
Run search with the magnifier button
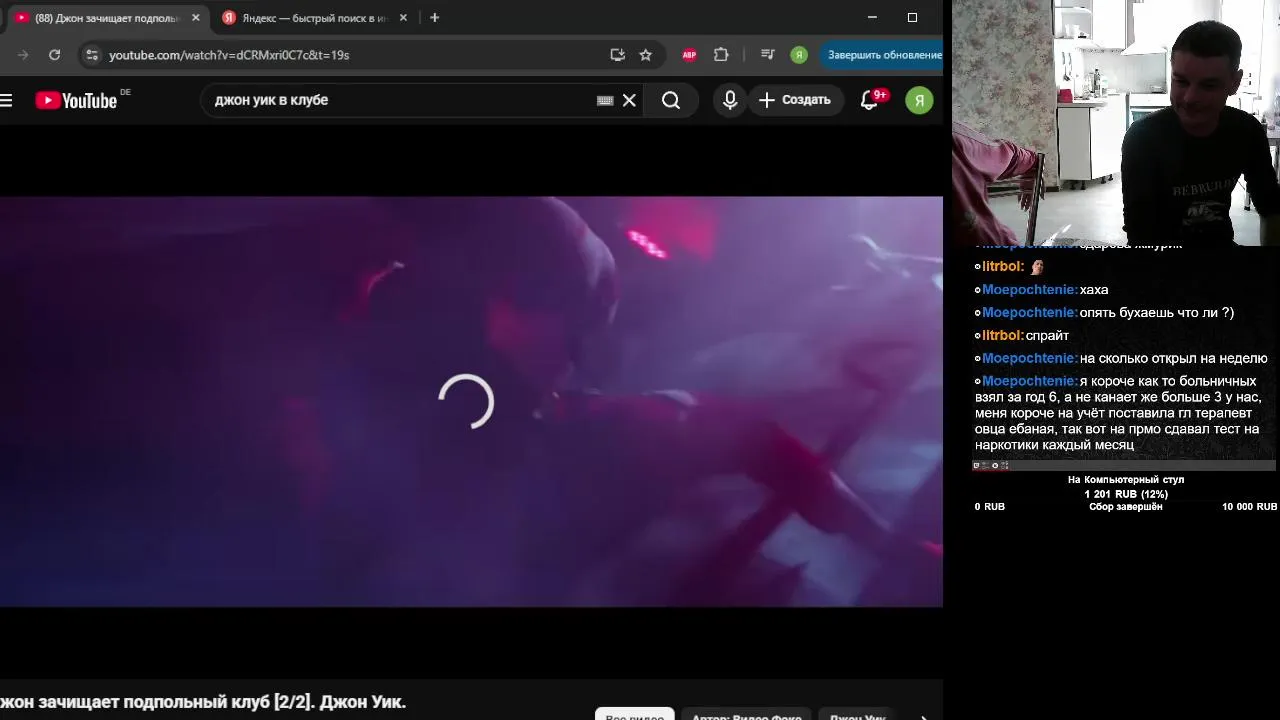click(671, 100)
